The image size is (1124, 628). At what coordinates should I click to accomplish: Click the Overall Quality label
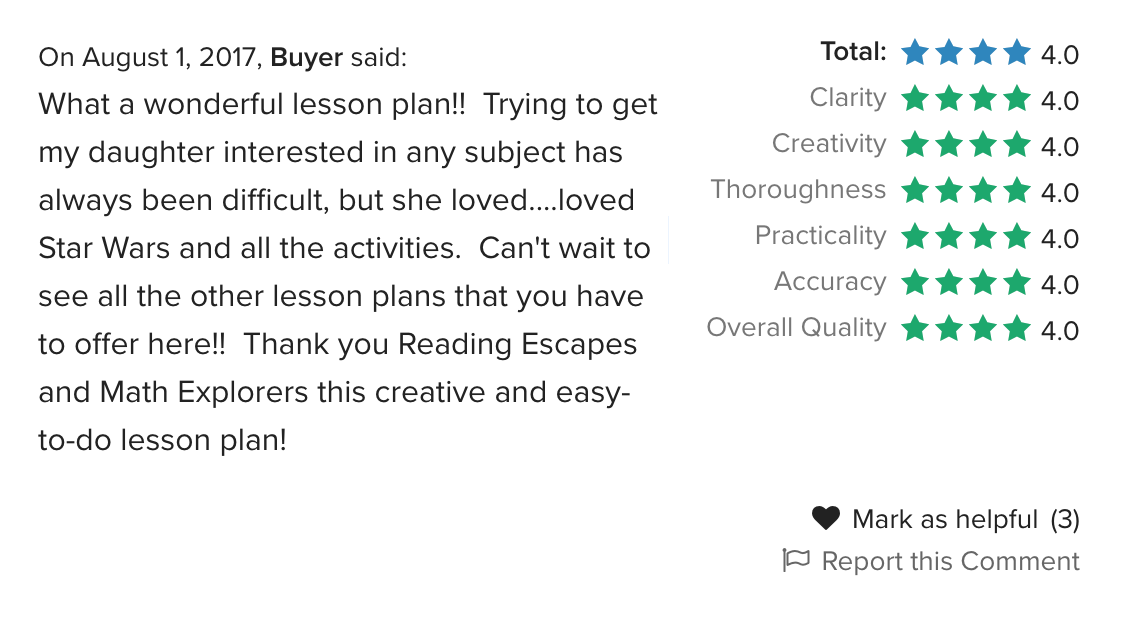click(796, 328)
